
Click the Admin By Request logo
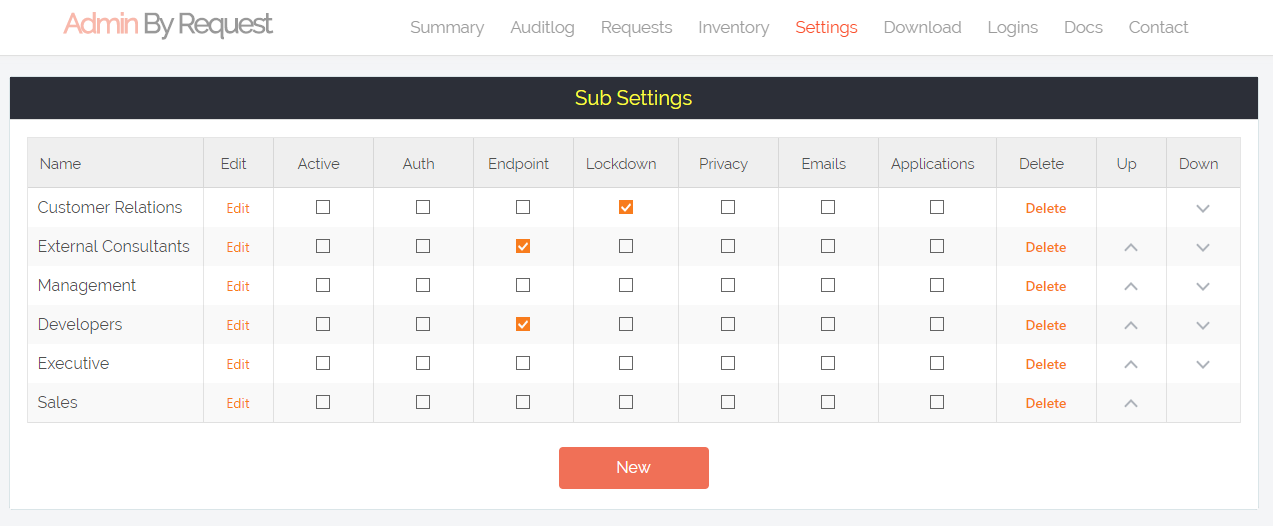click(x=168, y=25)
